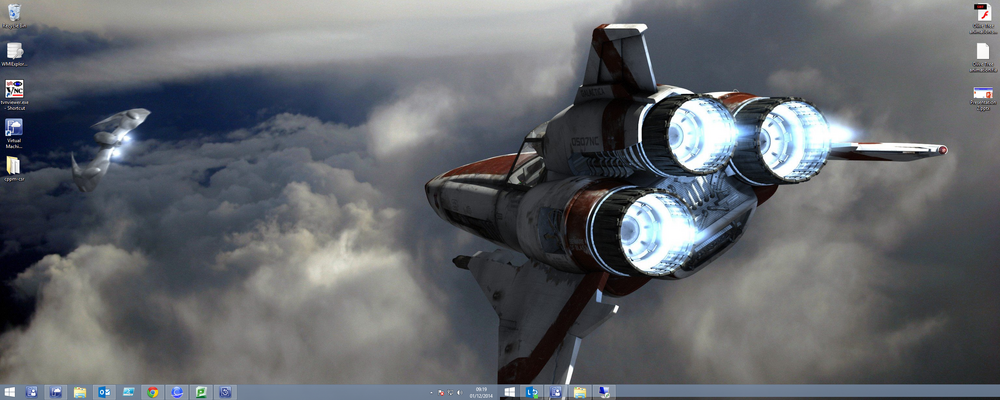The width and height of the screenshot is (1000, 400).
Task: Click the volume speaker tray icon
Action: pyautogui.click(x=459, y=392)
